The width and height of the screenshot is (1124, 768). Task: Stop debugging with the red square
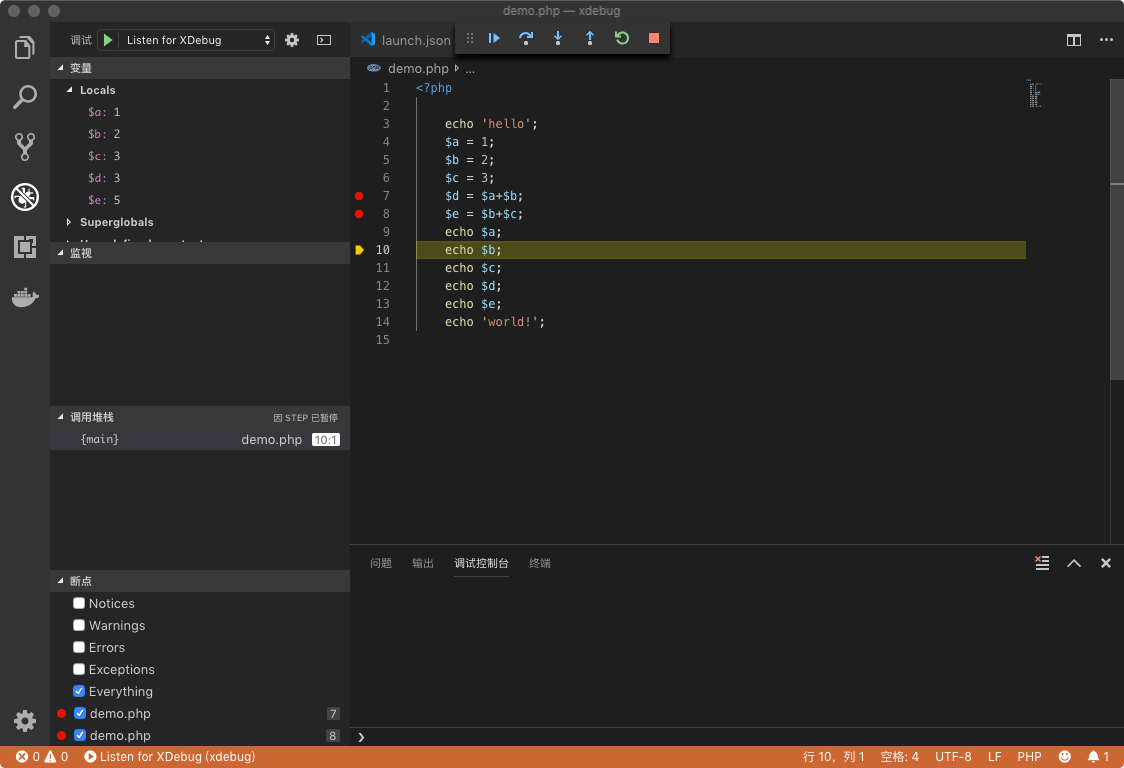pos(654,38)
